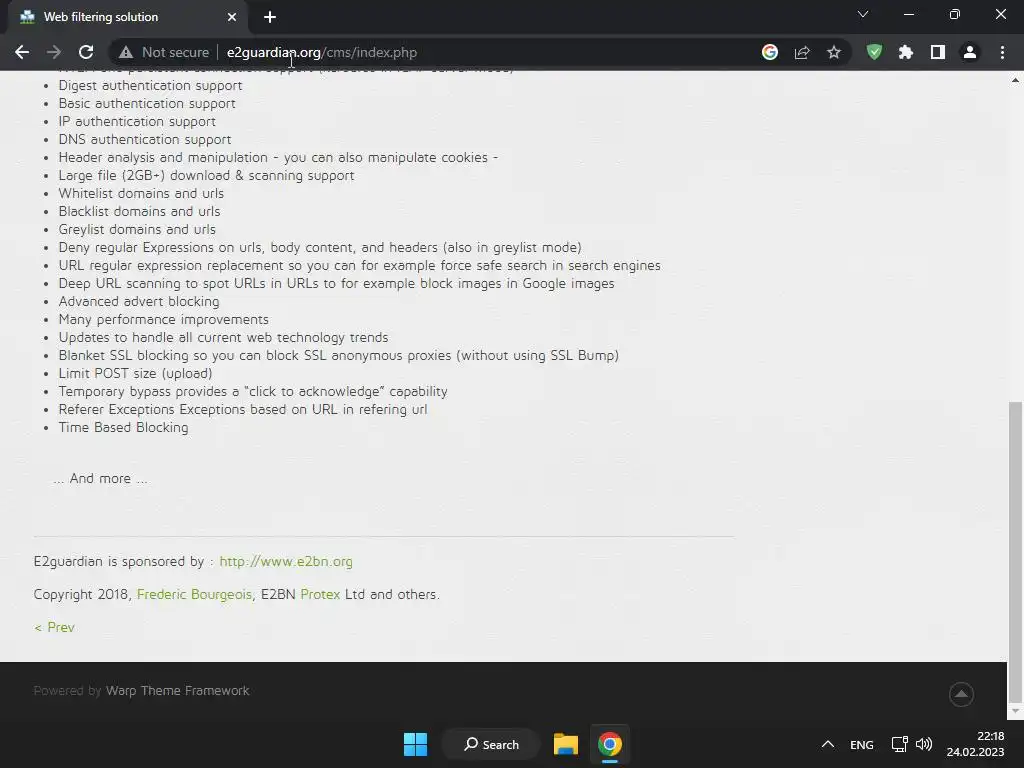Click the scrollbar down arrow
Screen dimensions: 1024x768
1015,711
